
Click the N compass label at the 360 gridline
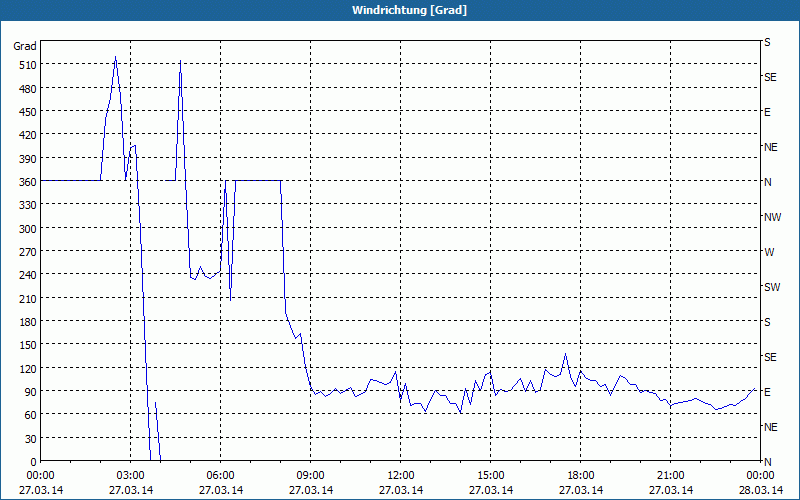click(767, 182)
